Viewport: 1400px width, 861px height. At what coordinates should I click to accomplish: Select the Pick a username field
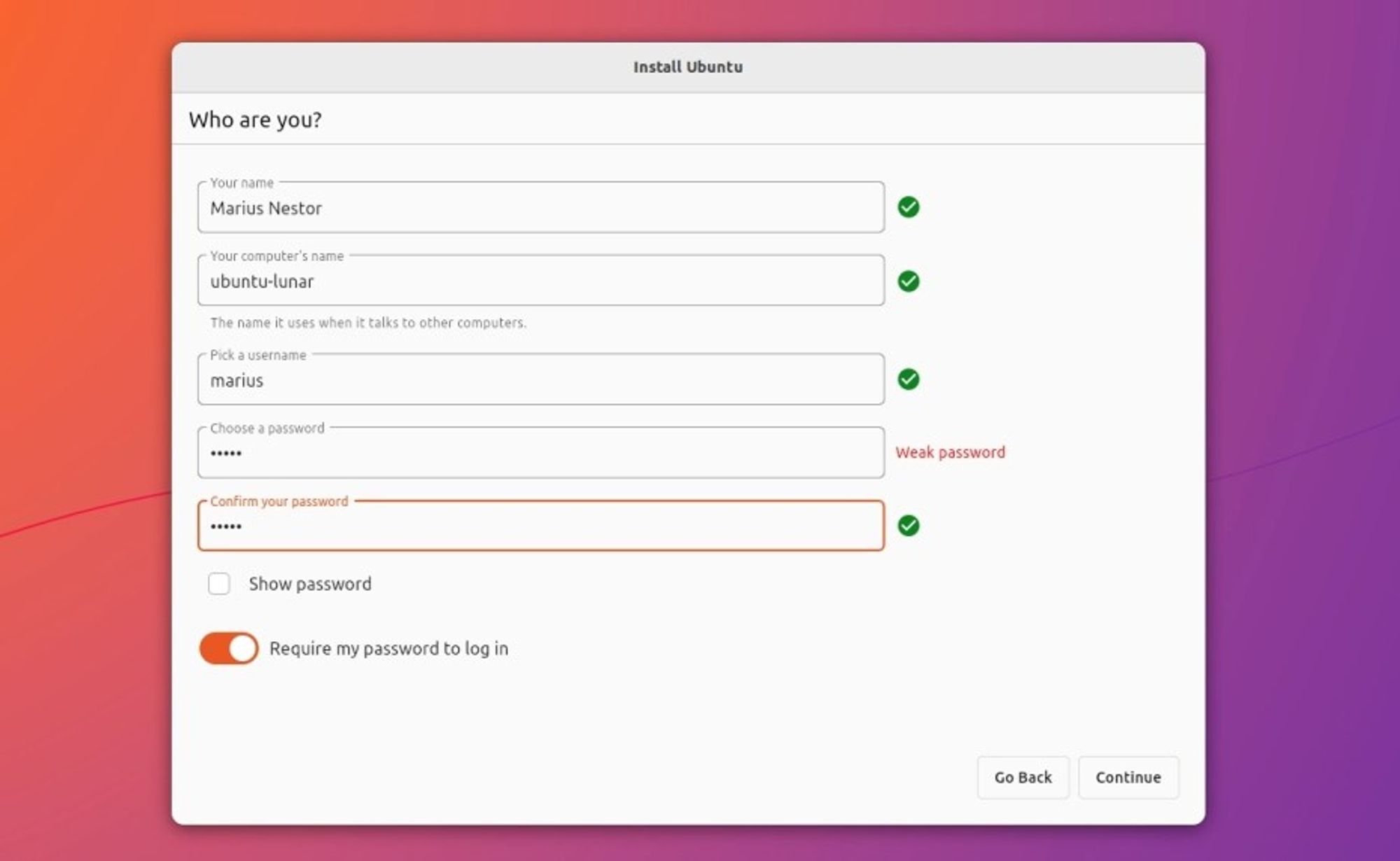pyautogui.click(x=539, y=380)
